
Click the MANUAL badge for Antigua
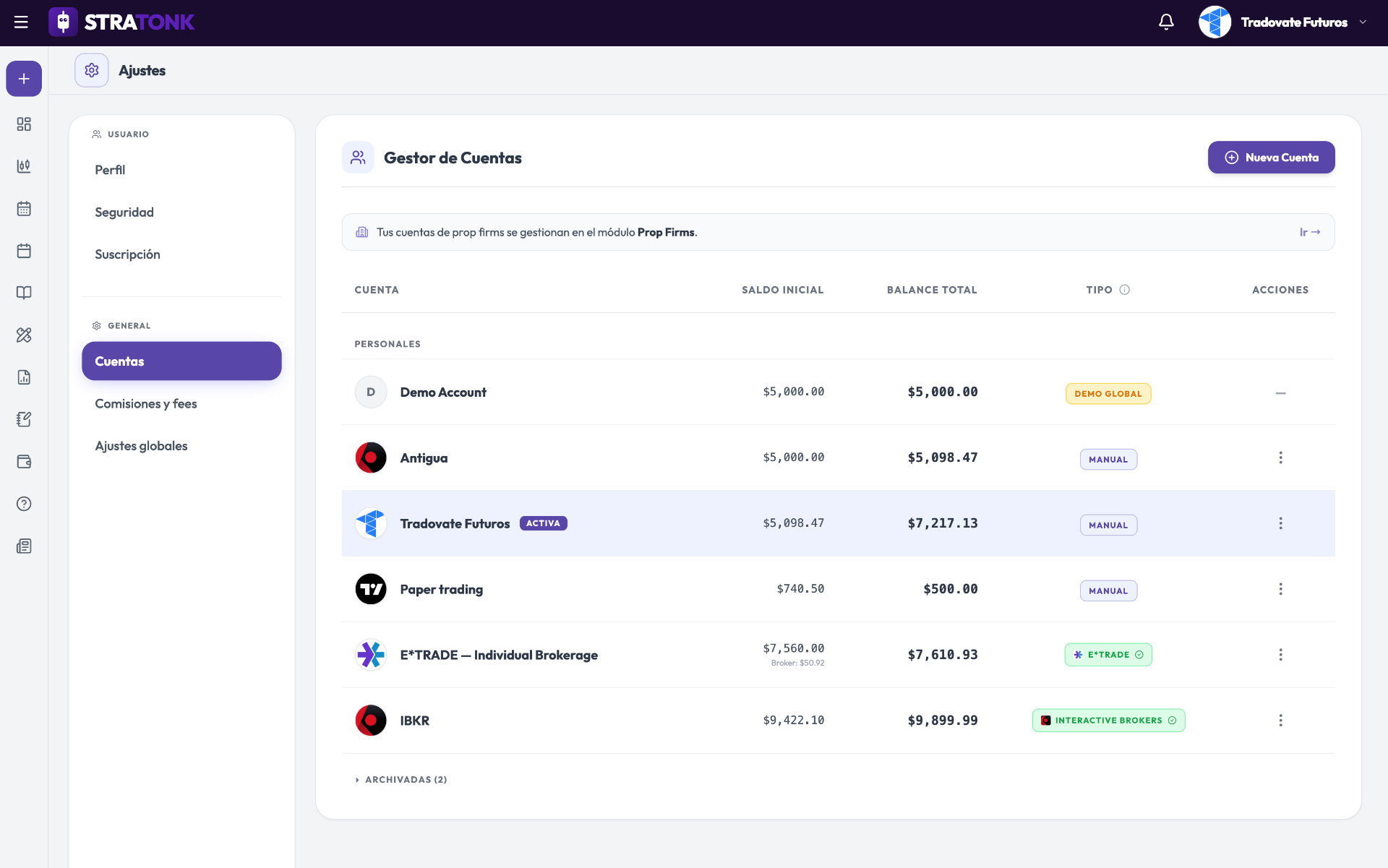tap(1108, 460)
